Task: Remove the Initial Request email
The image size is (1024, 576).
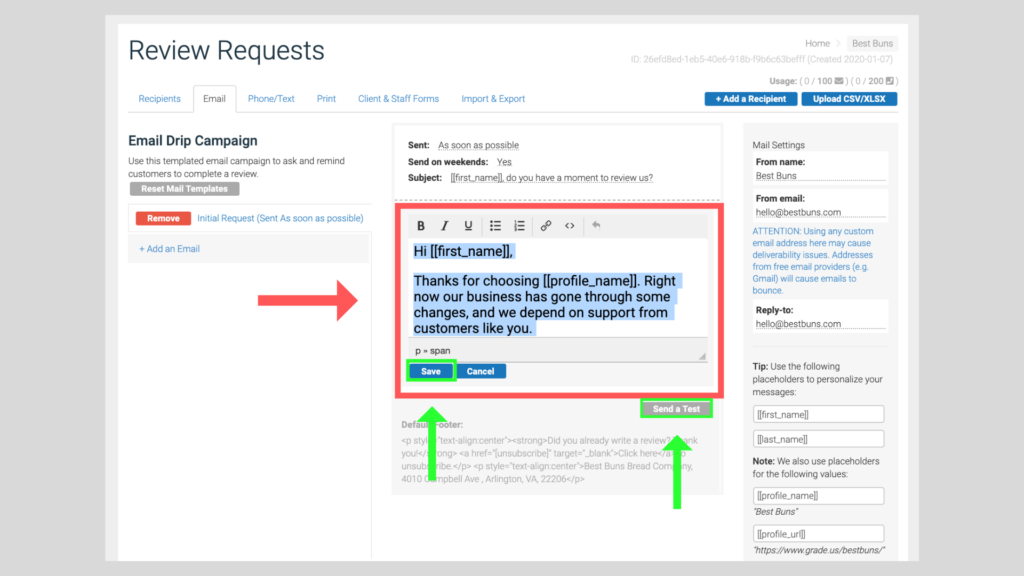Action: pos(163,218)
